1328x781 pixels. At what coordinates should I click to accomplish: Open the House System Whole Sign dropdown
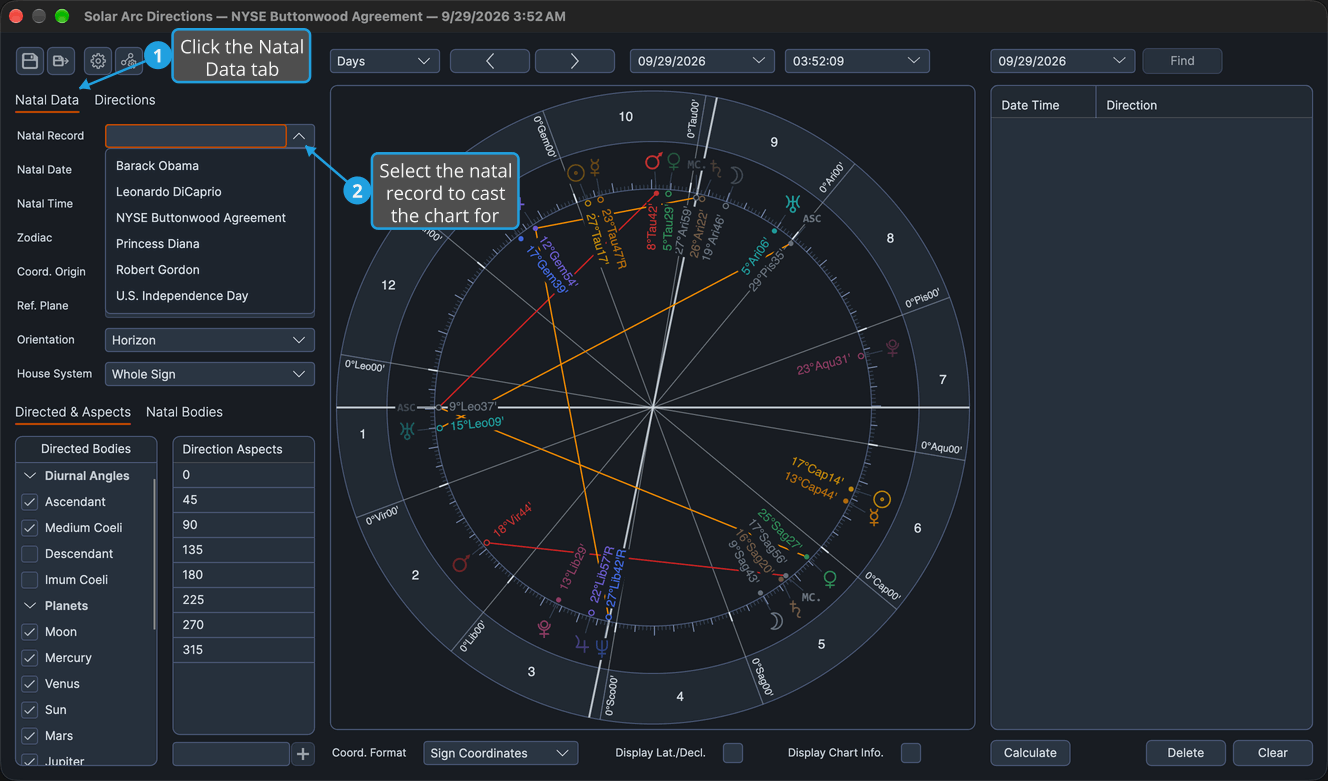coord(210,374)
